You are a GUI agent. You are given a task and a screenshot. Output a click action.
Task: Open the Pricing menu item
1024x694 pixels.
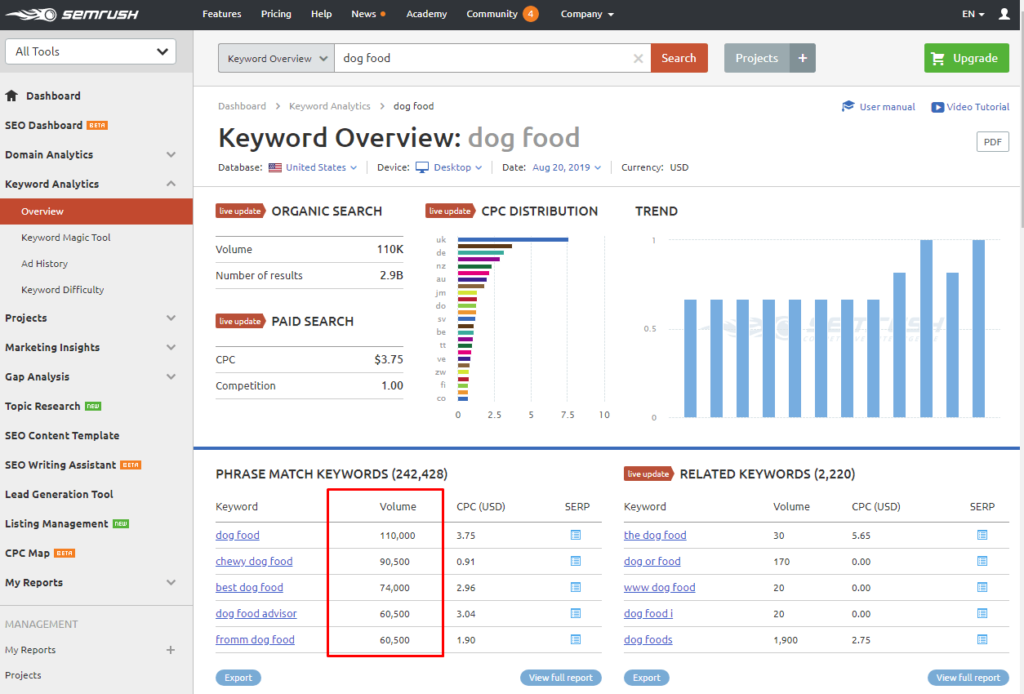pyautogui.click(x=276, y=14)
